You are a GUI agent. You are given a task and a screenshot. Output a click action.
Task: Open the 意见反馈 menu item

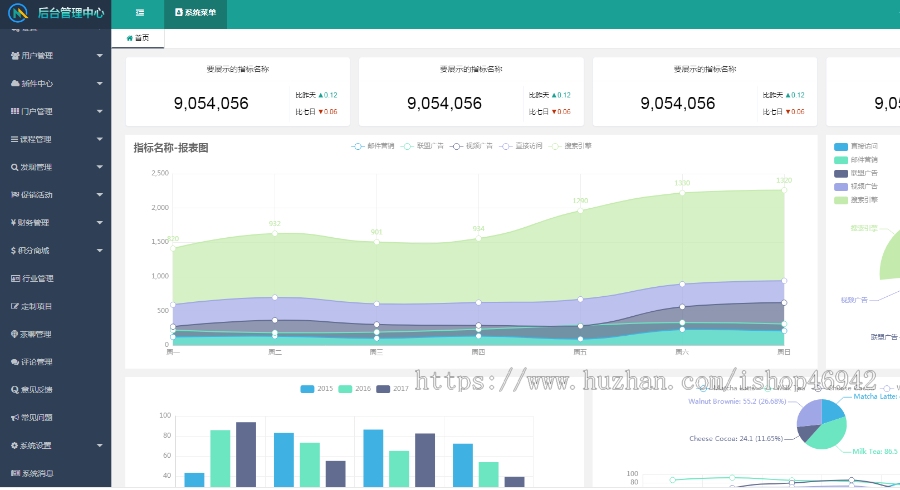[56, 390]
